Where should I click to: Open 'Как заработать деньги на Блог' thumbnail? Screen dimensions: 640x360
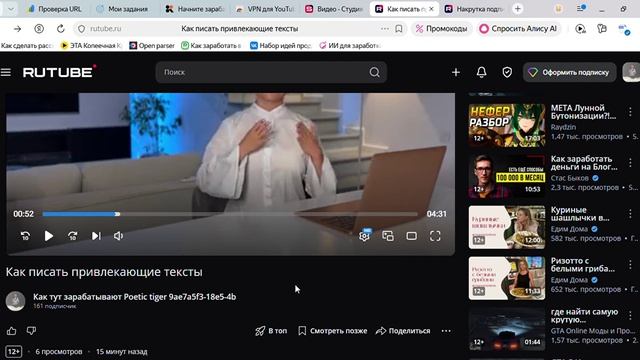(507, 176)
